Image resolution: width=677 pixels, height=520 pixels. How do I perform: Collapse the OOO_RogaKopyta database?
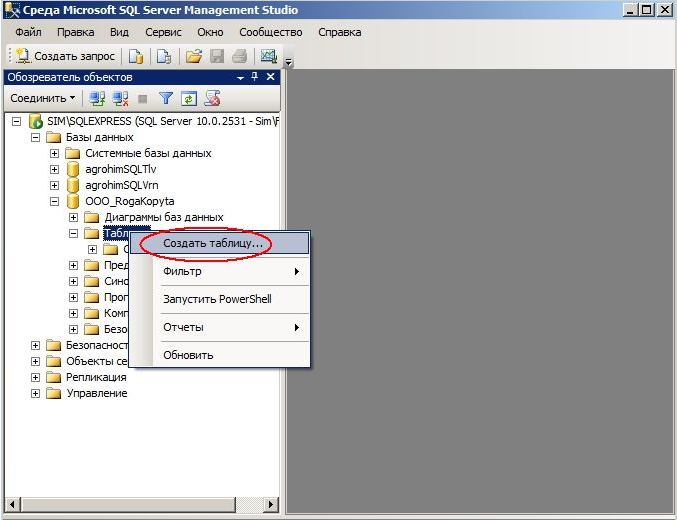click(54, 202)
